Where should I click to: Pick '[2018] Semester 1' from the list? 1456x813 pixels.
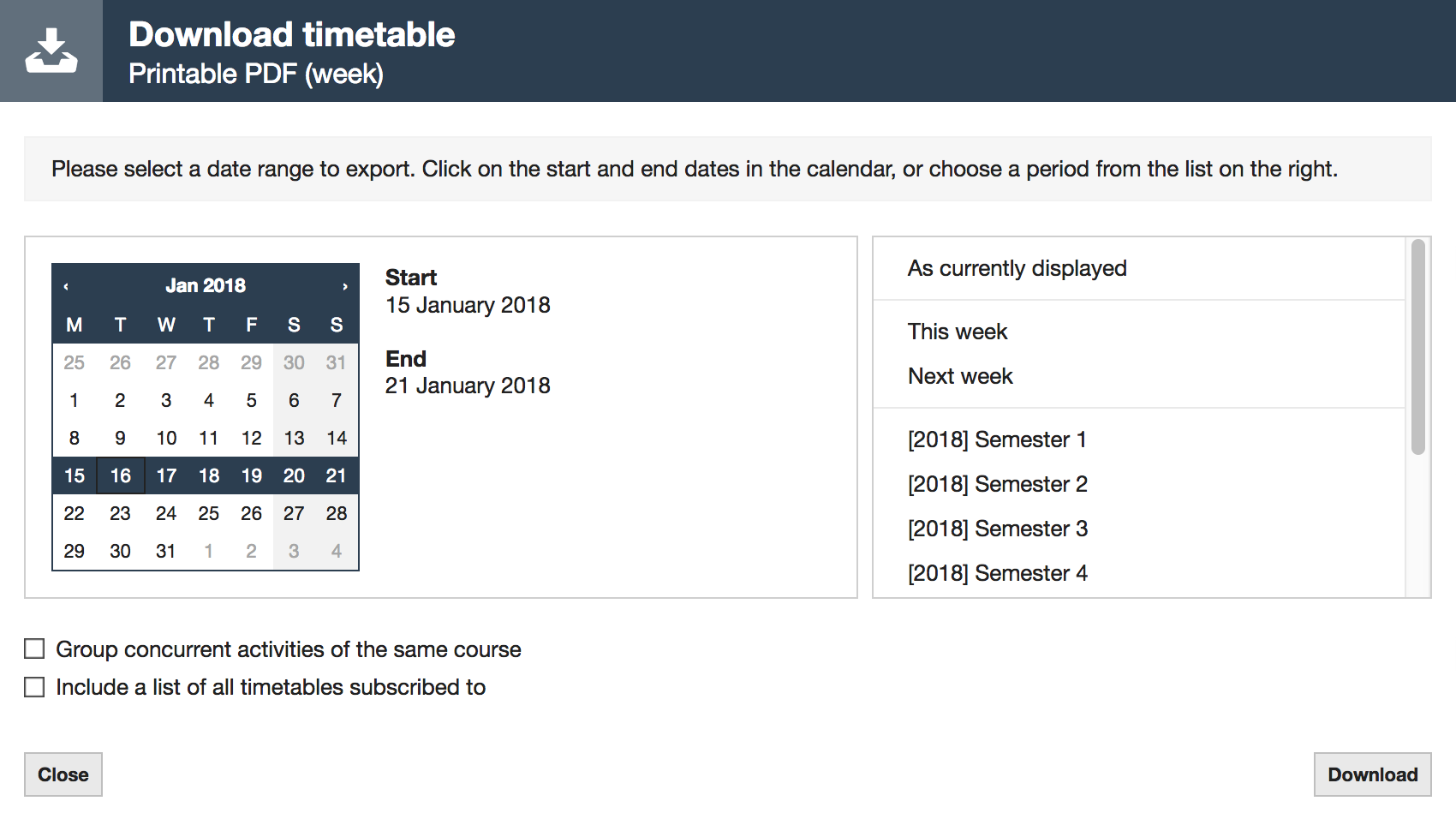click(998, 439)
